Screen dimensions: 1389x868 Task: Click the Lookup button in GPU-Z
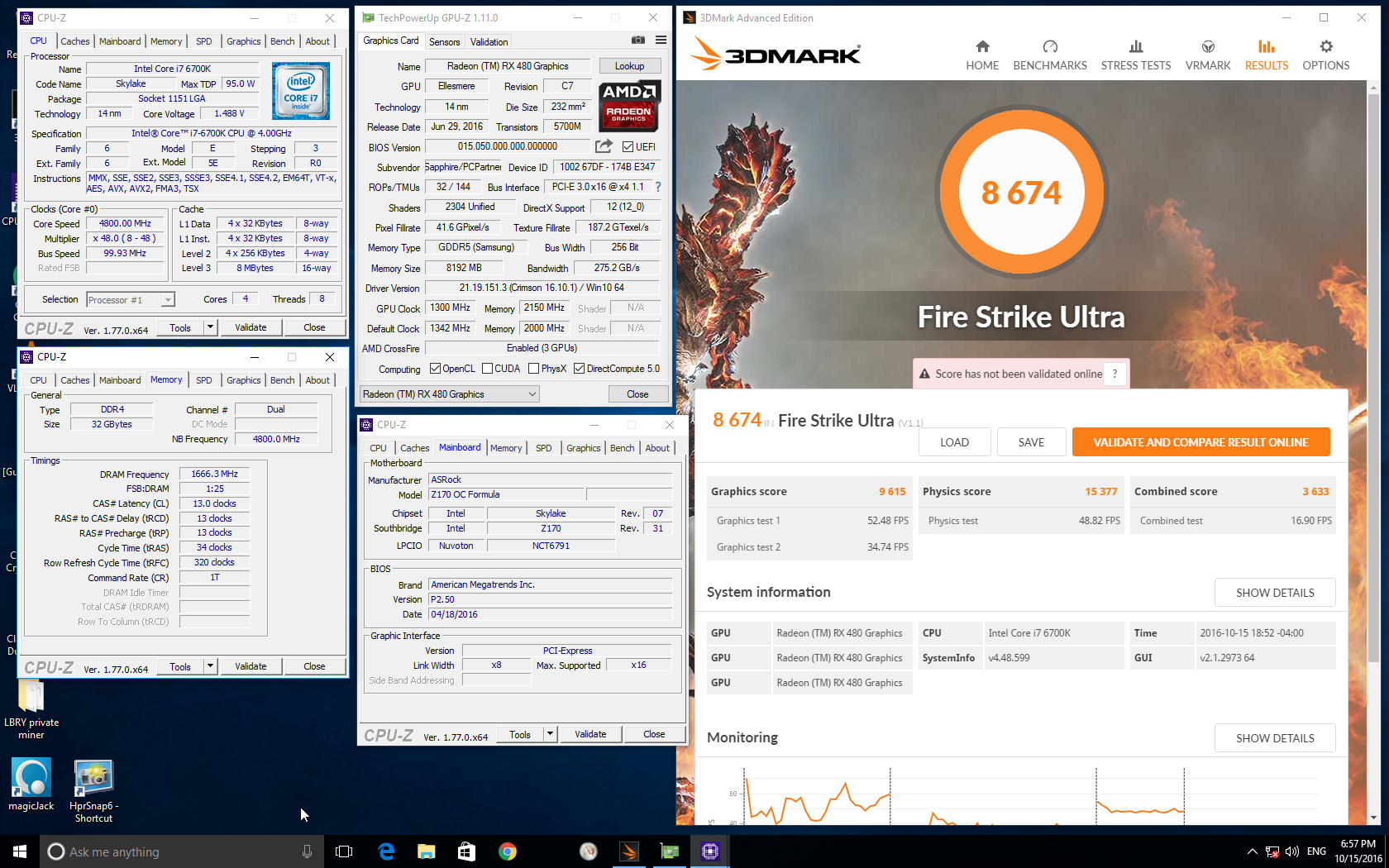(x=629, y=66)
